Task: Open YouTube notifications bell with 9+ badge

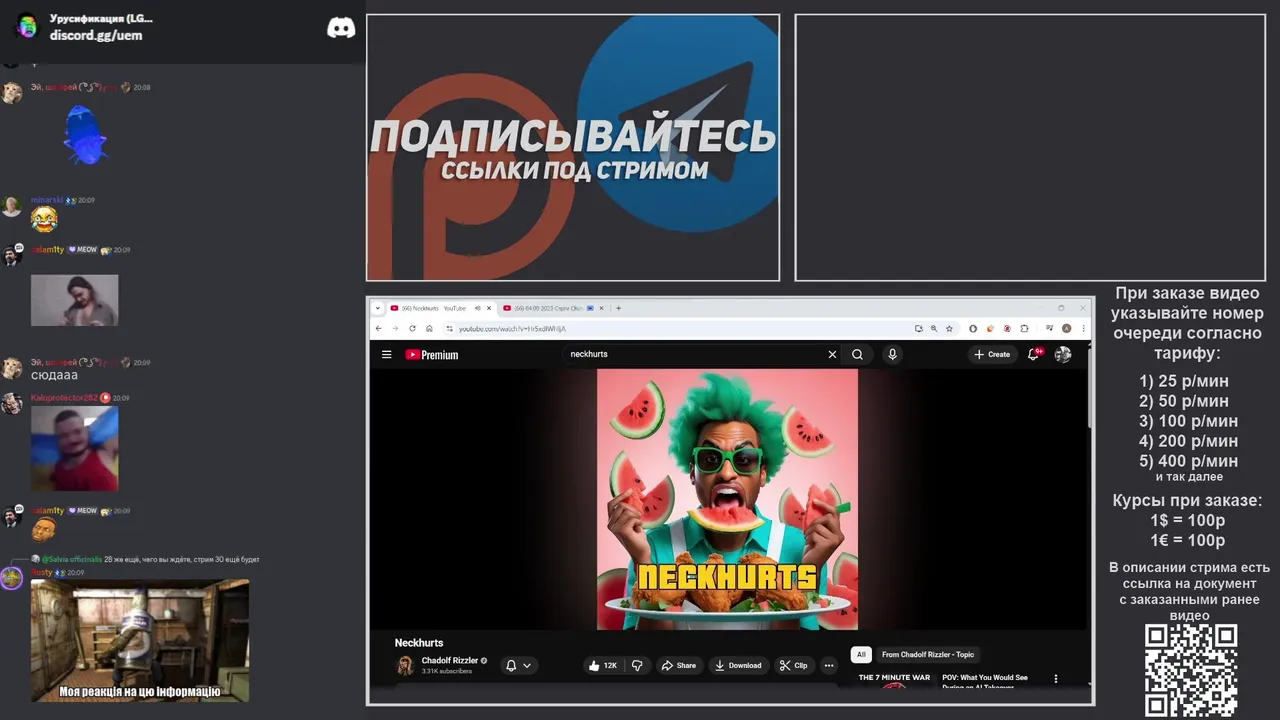Action: [x=1034, y=354]
